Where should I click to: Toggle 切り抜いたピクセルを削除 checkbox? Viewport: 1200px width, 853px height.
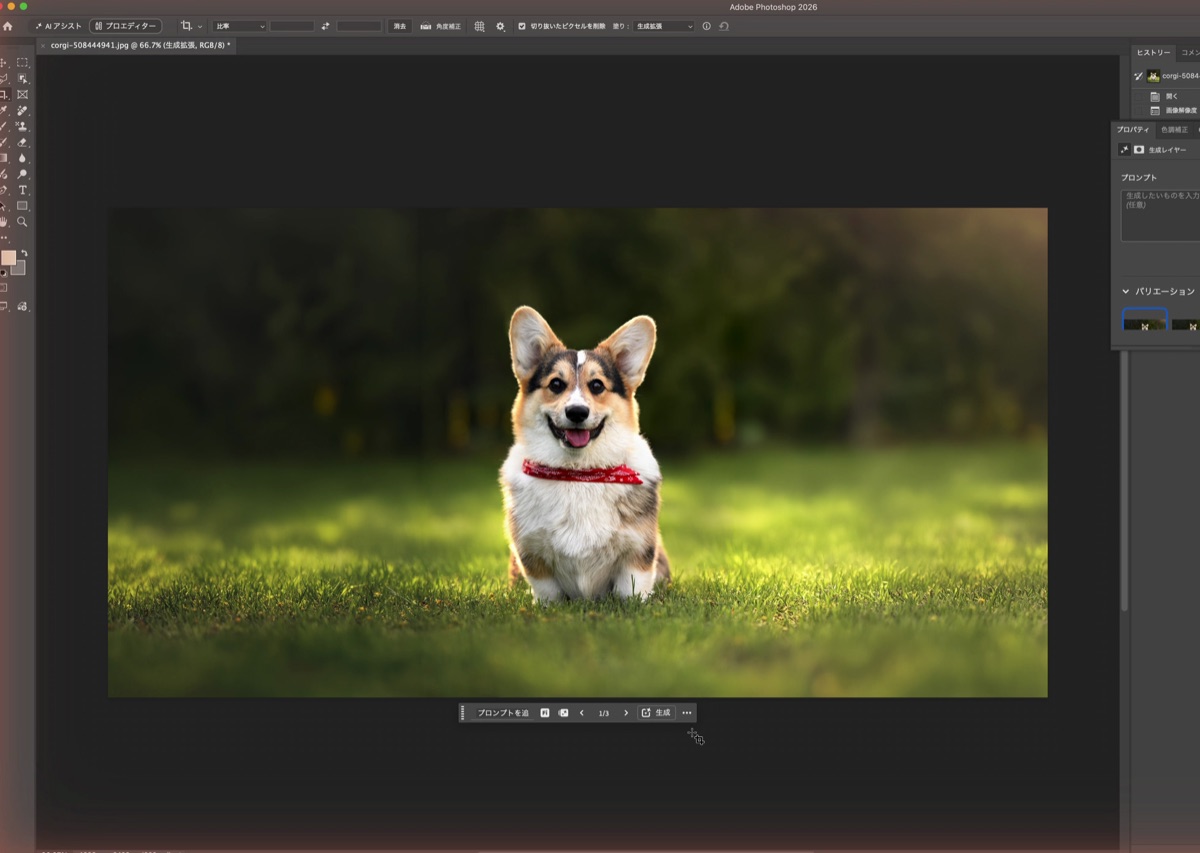pyautogui.click(x=522, y=26)
